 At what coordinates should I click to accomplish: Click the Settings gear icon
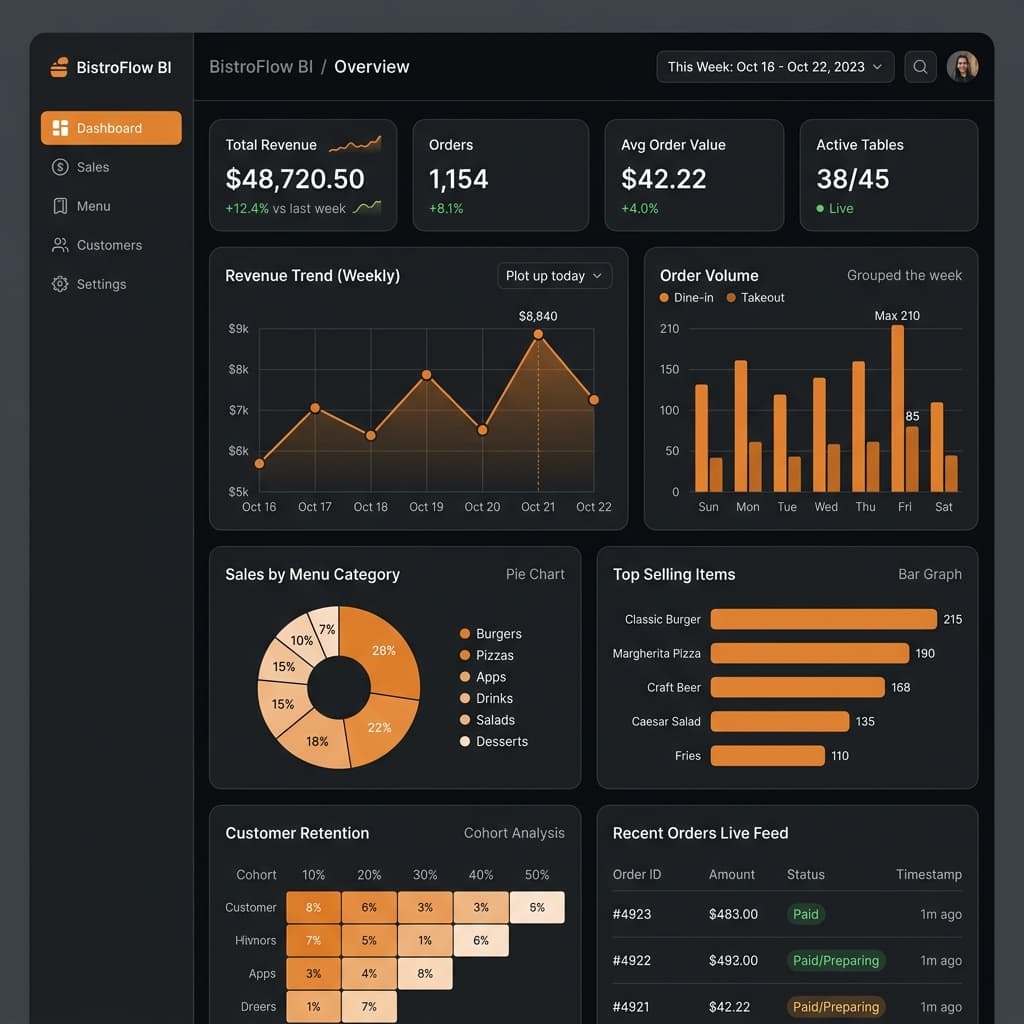tap(60, 284)
